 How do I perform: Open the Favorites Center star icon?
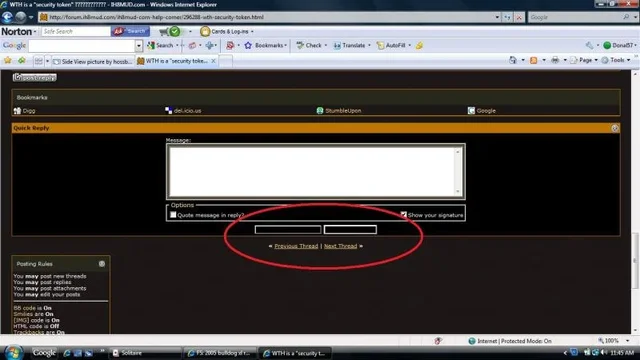(7, 60)
